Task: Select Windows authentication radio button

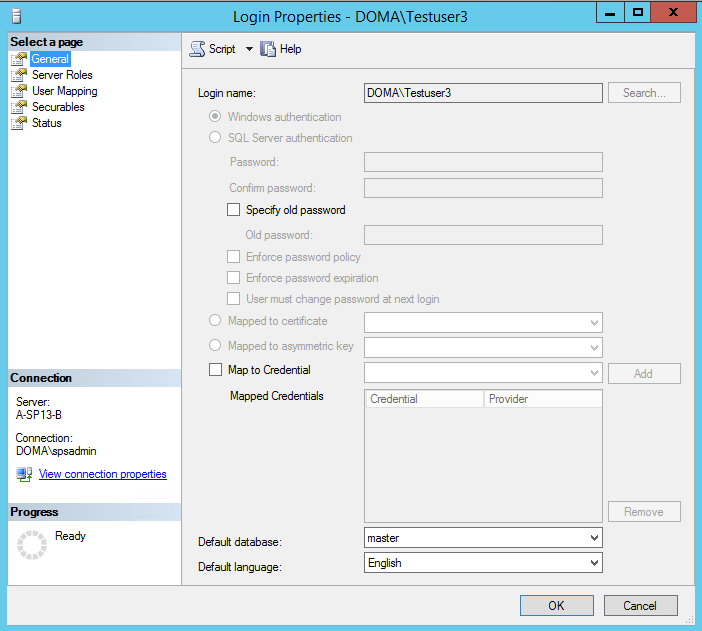Action: (215, 116)
